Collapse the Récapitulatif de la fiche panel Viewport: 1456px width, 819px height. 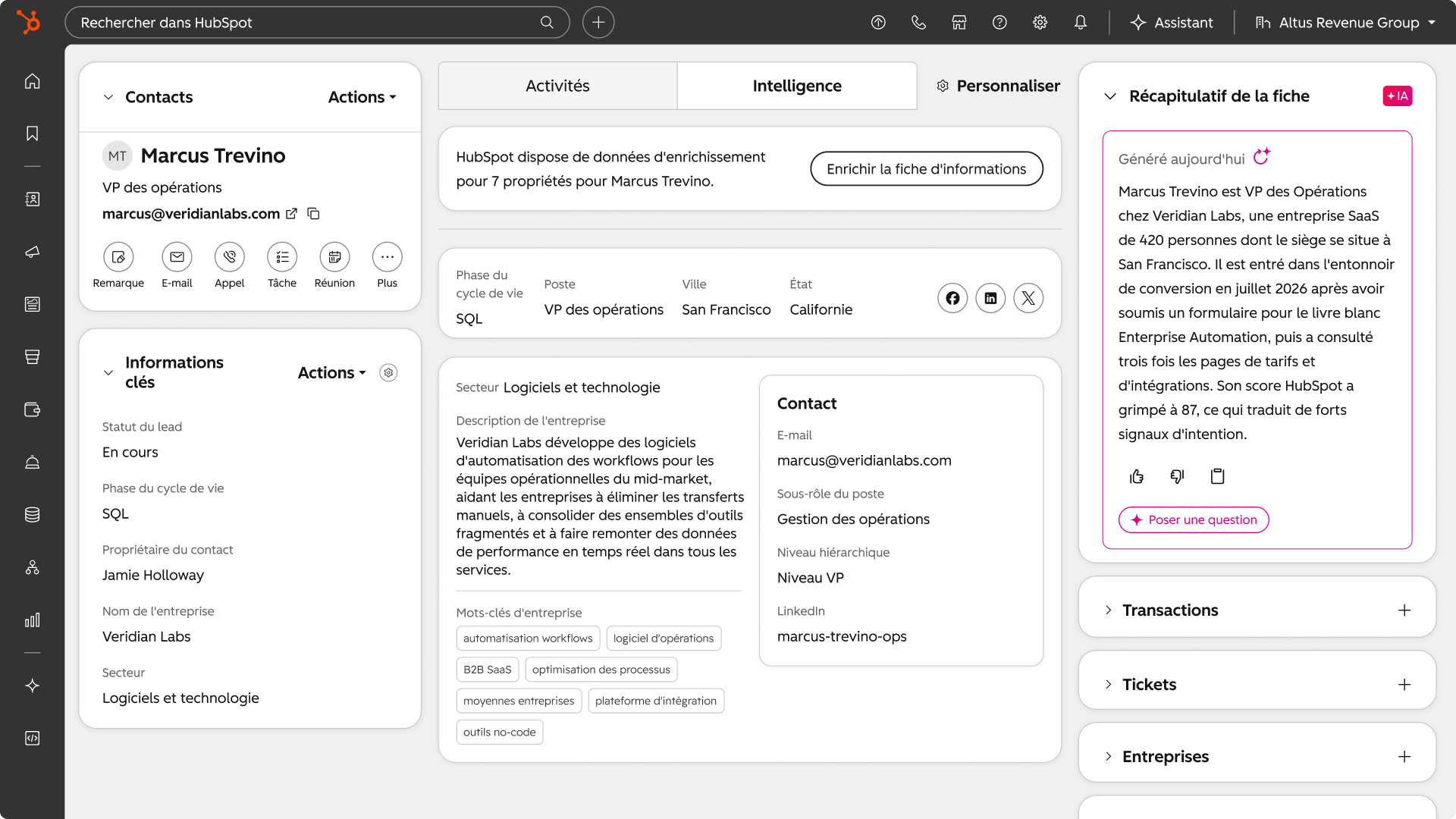click(1110, 96)
